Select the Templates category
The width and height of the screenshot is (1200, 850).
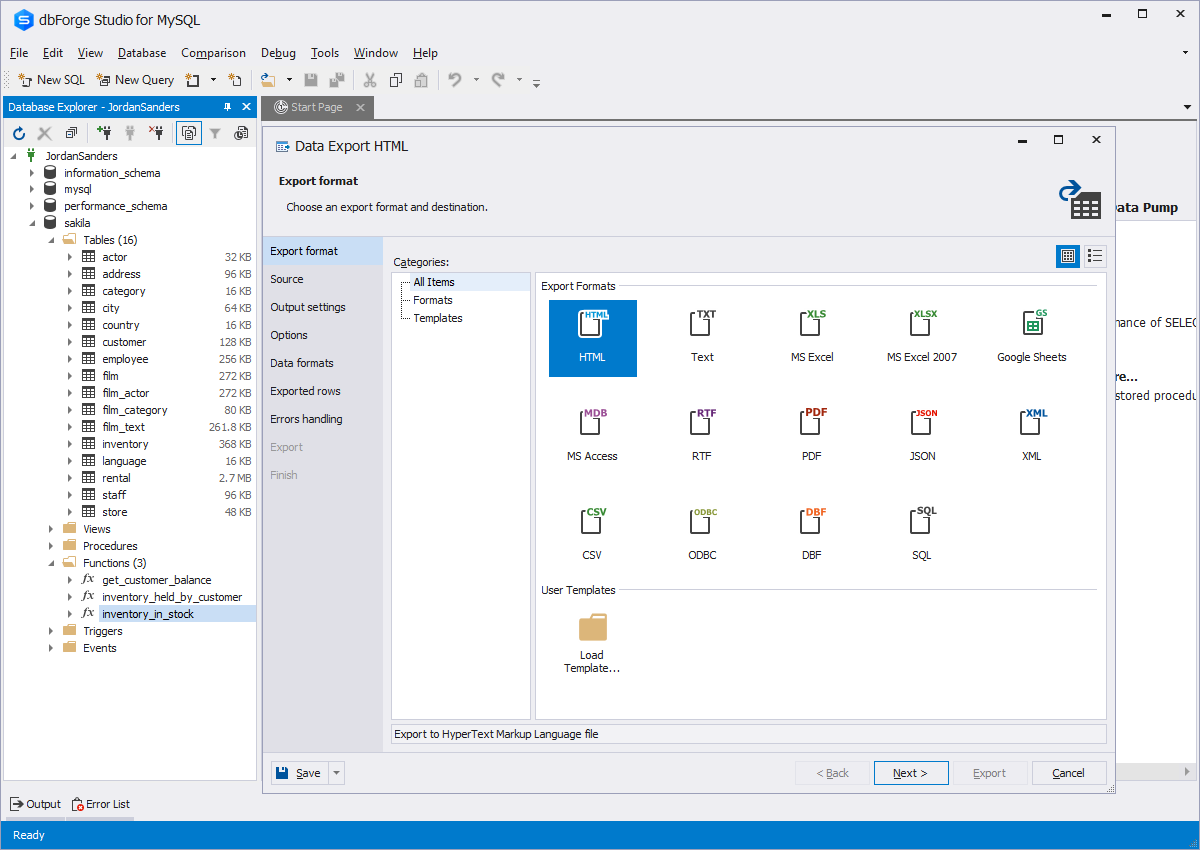pyautogui.click(x=438, y=318)
